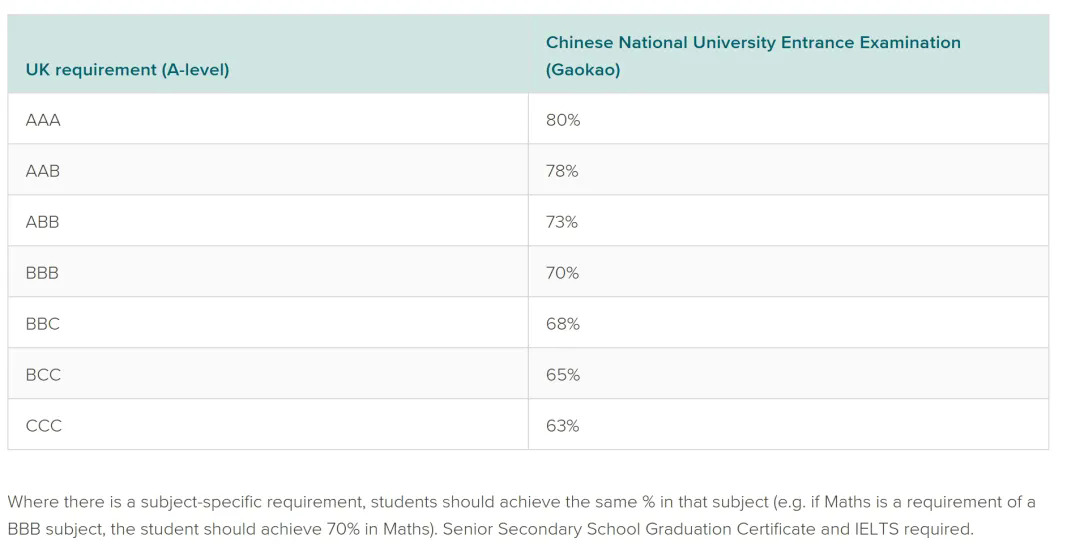
Task: Select the AAA cell in the table
Action: tap(43, 120)
